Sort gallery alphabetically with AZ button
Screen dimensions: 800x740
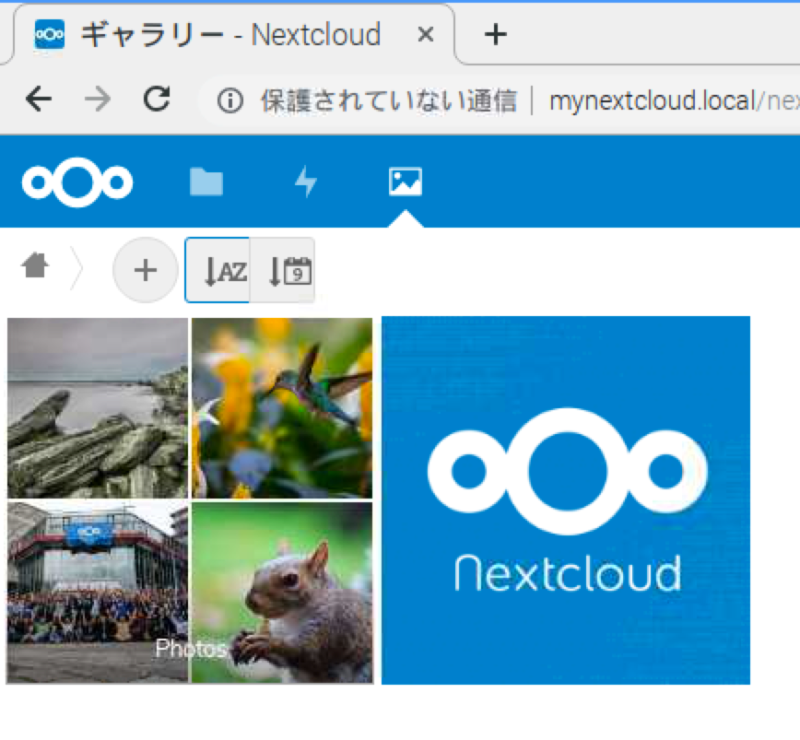218,270
